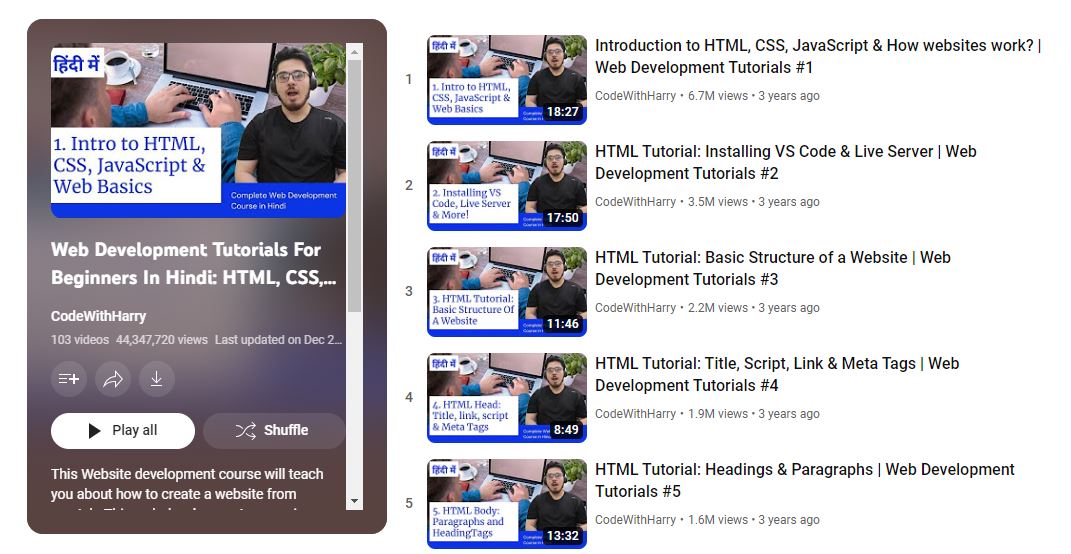
Task: Open the CodeWithHarry channel under playlist title
Action: point(98,316)
